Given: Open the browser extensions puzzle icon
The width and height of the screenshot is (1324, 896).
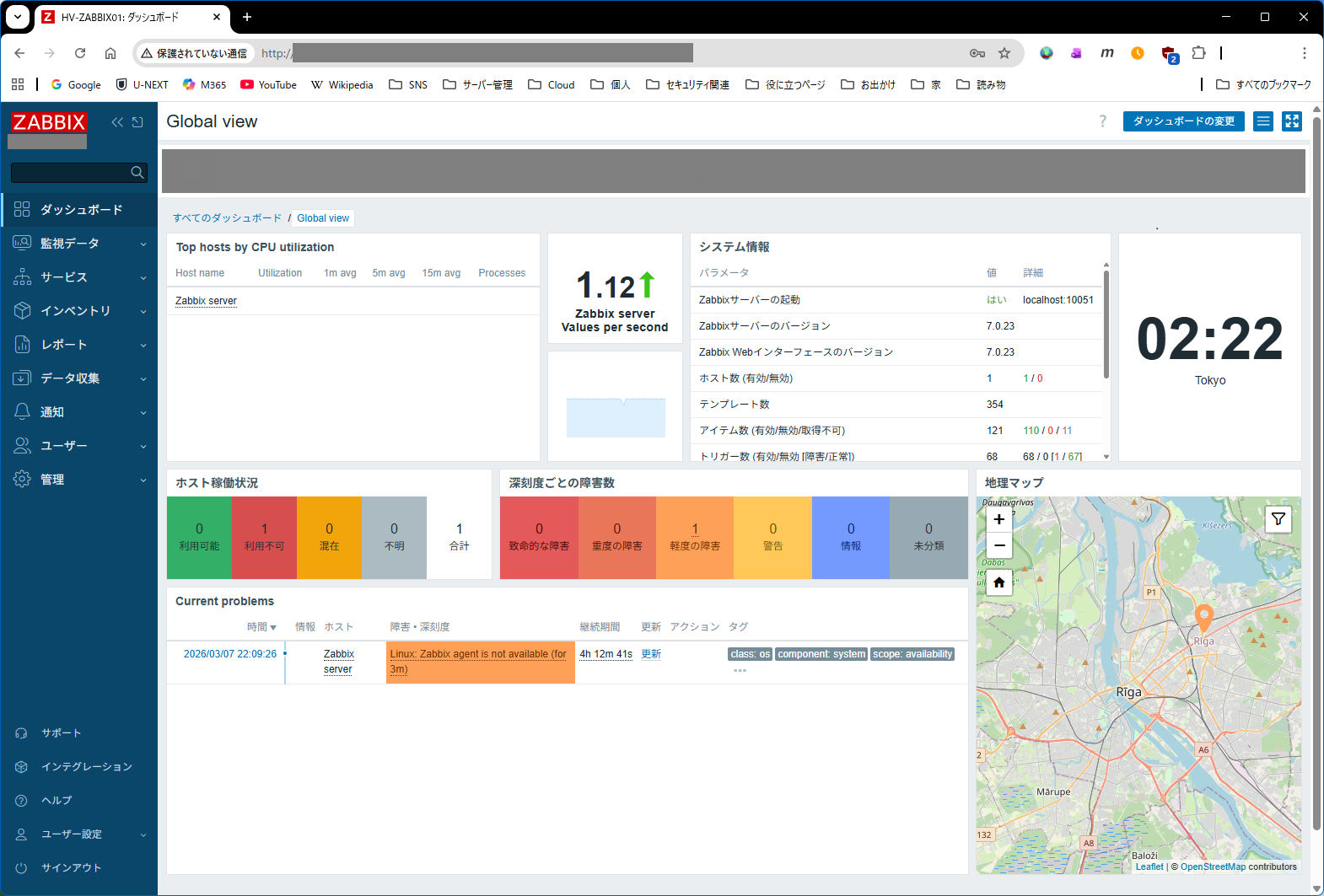Looking at the screenshot, I should tap(1198, 53).
